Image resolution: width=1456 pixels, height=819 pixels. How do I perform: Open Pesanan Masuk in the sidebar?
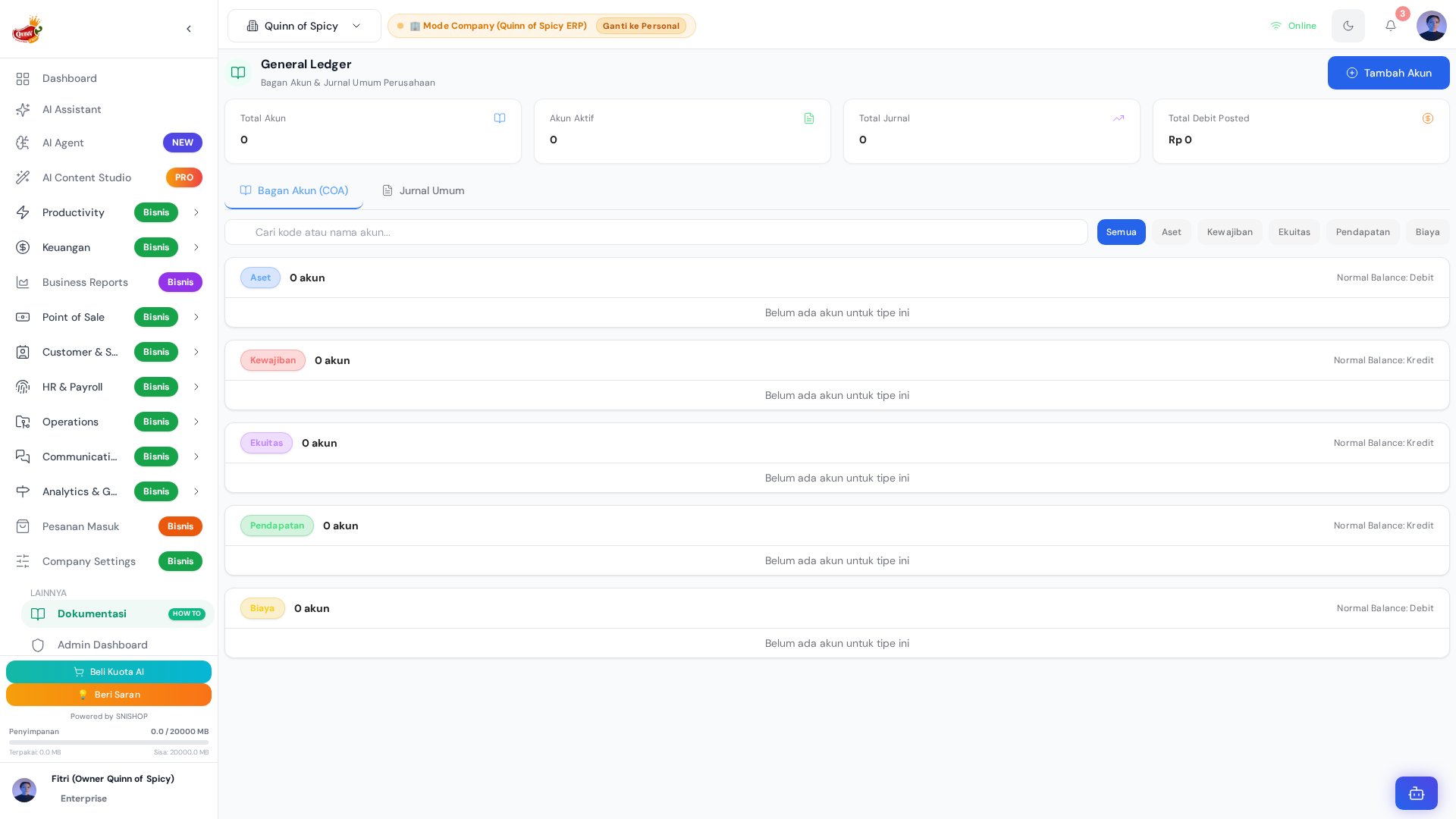[x=108, y=526]
